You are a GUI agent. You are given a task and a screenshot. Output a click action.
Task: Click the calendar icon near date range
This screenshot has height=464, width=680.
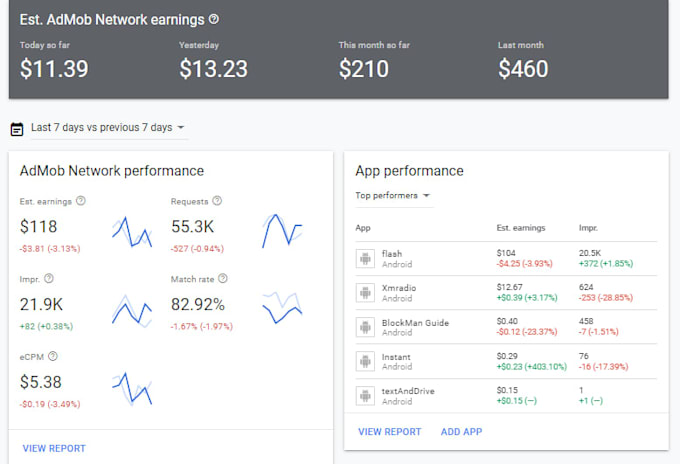tap(17, 129)
